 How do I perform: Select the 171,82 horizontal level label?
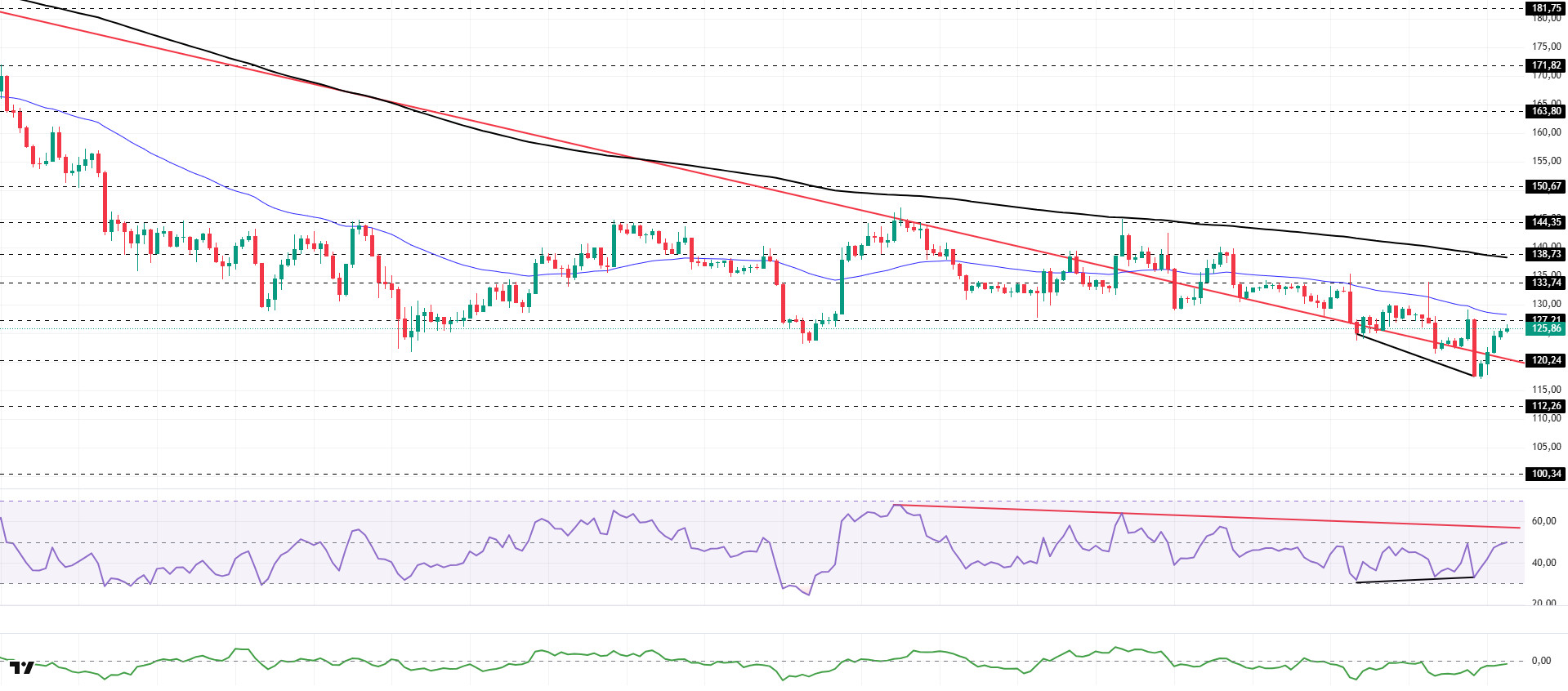[1545, 65]
